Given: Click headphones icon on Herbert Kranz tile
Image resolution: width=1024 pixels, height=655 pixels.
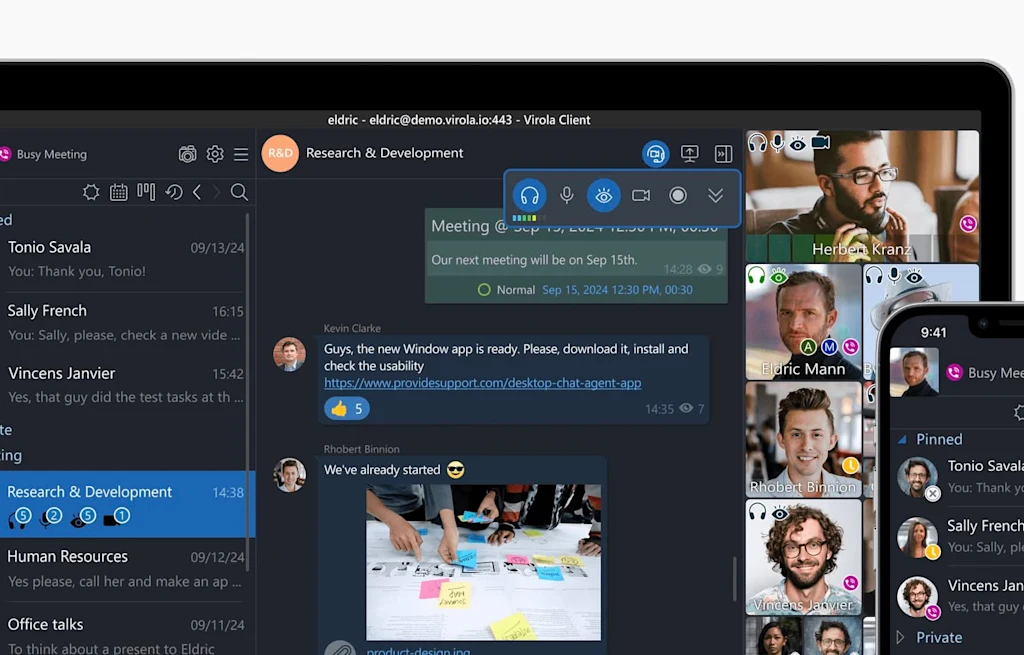Looking at the screenshot, I should click(x=758, y=142).
